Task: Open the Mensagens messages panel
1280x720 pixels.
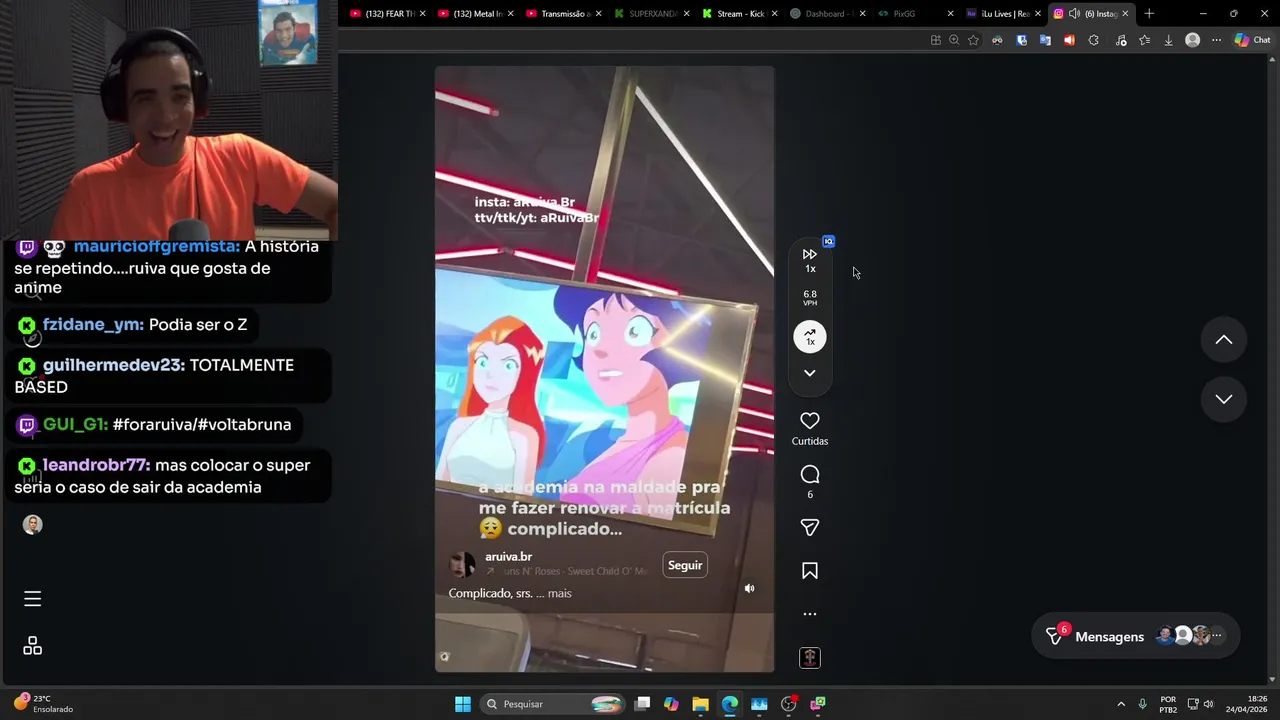Action: (1135, 636)
